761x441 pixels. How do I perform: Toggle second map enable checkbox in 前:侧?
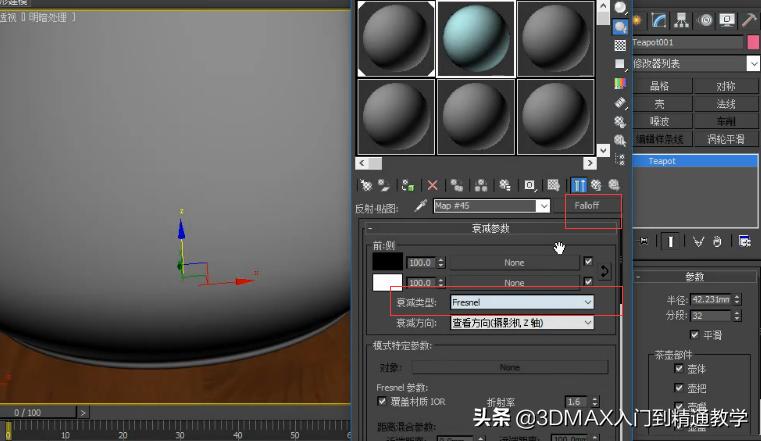[x=588, y=281]
